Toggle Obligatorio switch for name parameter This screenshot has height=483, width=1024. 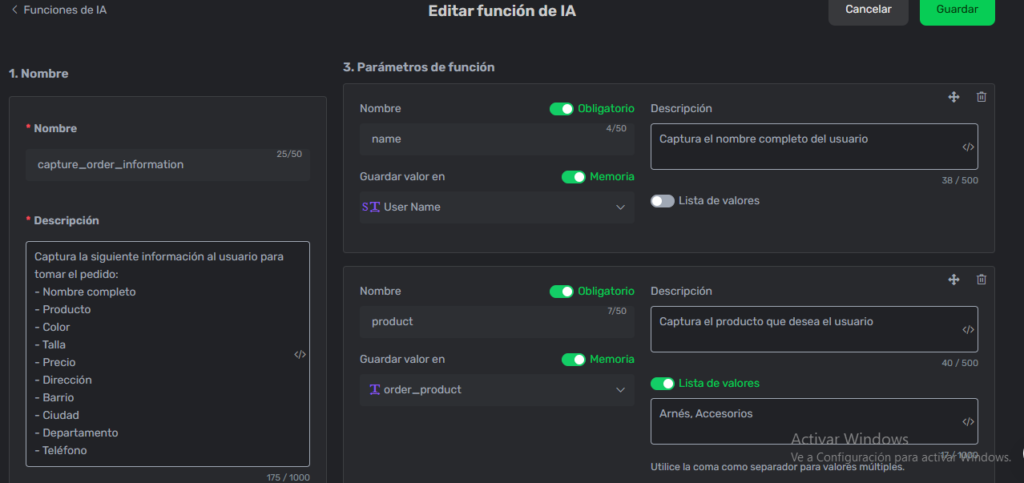click(561, 108)
